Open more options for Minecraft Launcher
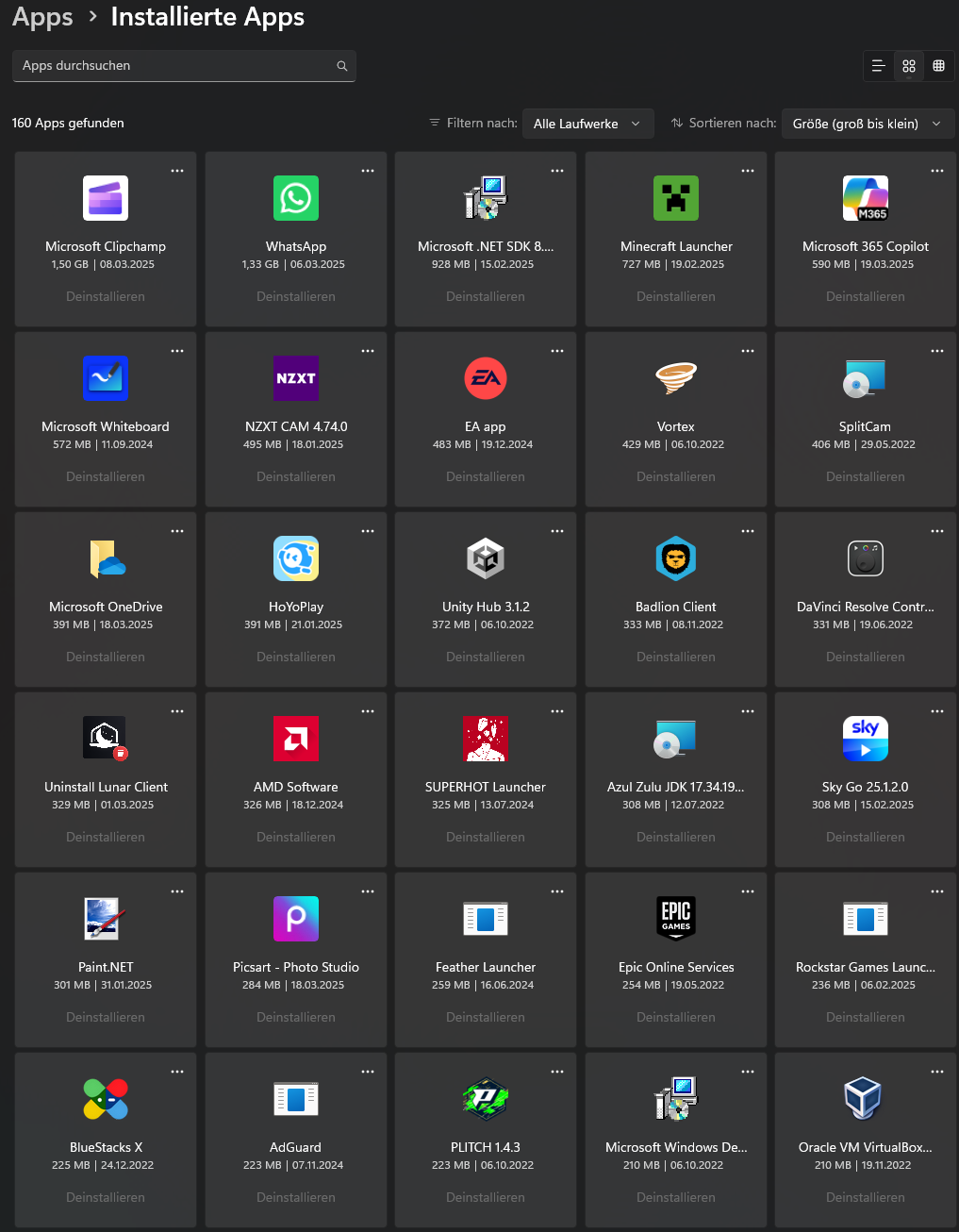This screenshot has height=1232, width=959. tap(748, 171)
